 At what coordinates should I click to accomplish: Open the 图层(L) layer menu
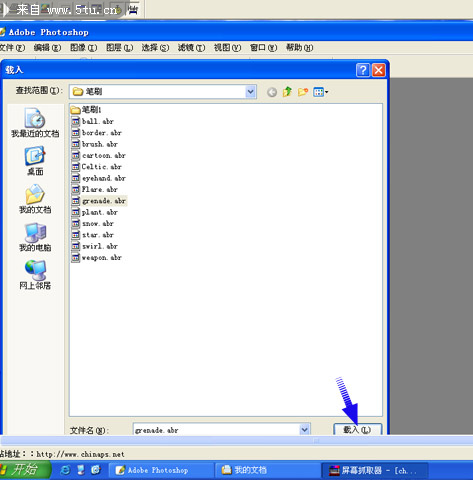(x=120, y=48)
